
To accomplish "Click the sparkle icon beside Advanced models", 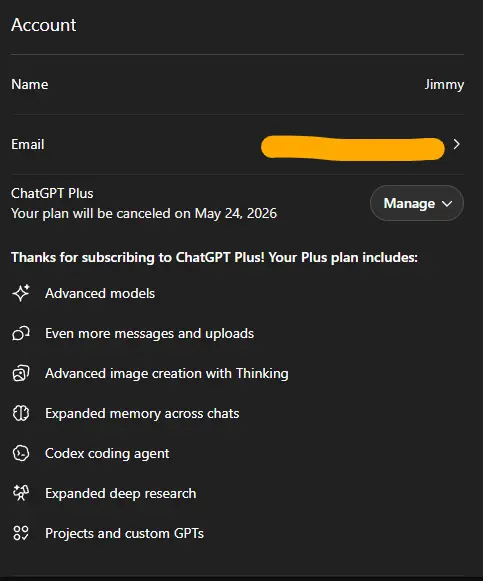I will tap(21, 293).
